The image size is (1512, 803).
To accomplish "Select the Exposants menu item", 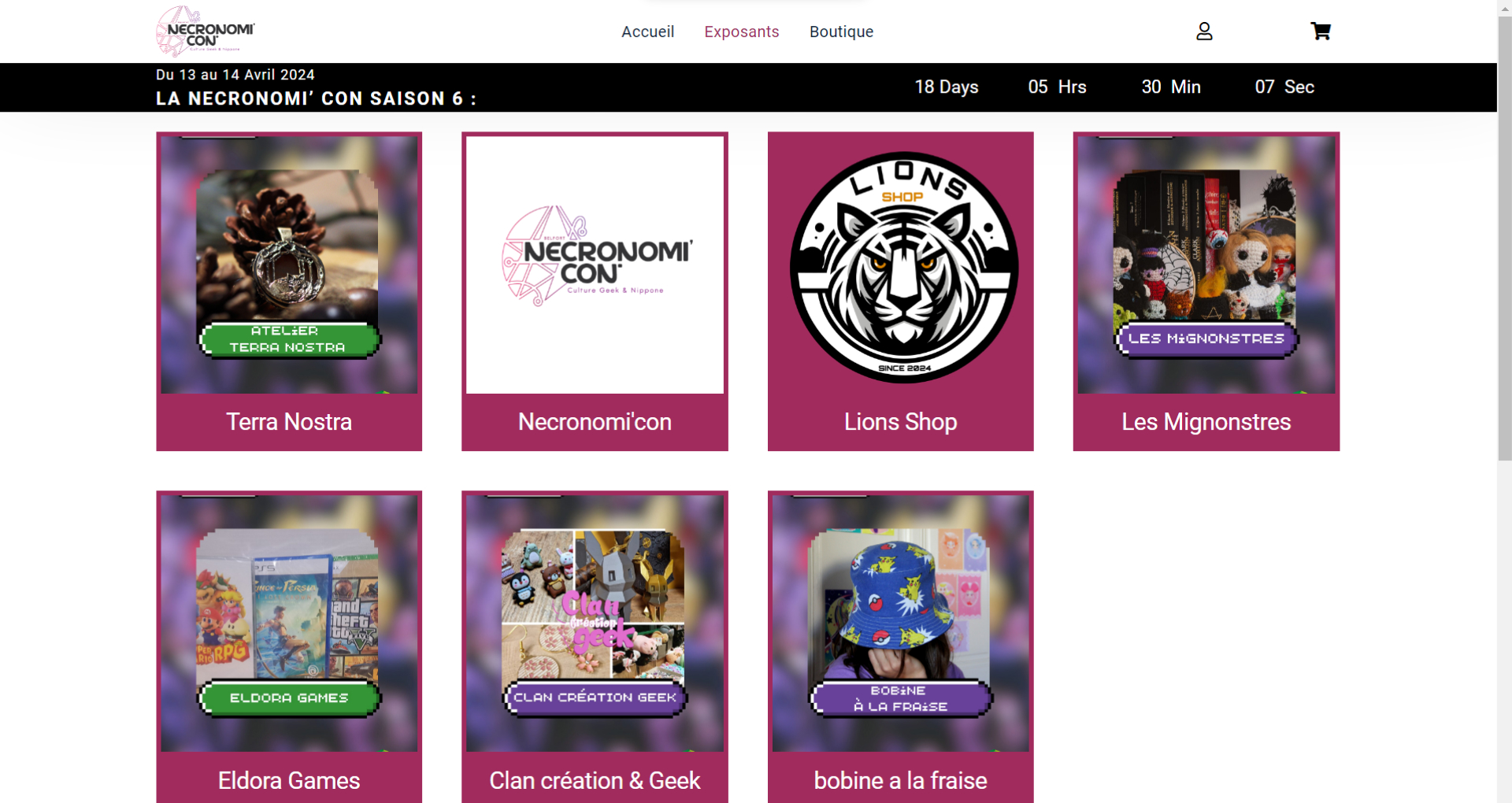I will (x=742, y=31).
